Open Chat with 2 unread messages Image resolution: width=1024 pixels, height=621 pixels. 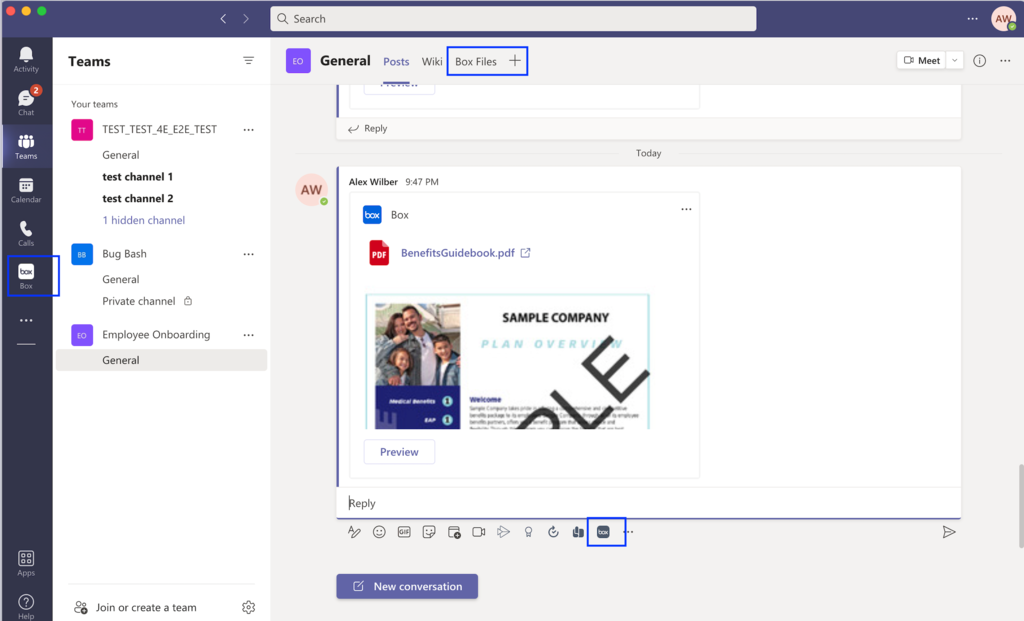pos(26,101)
